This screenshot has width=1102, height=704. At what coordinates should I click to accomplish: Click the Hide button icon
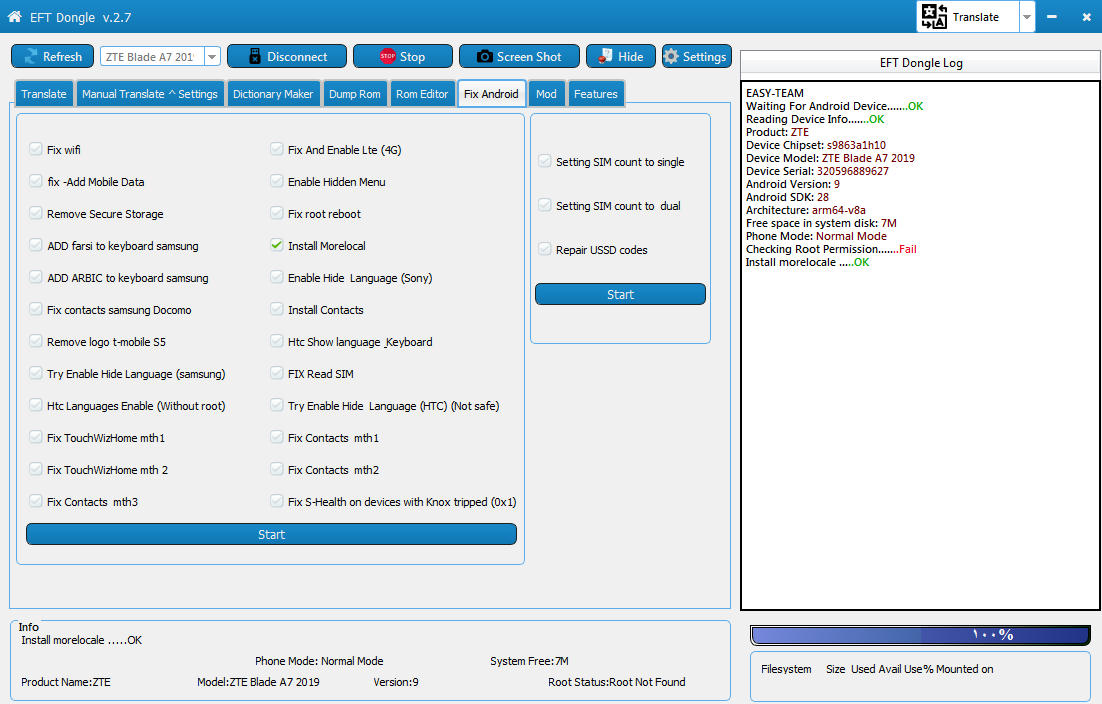605,56
